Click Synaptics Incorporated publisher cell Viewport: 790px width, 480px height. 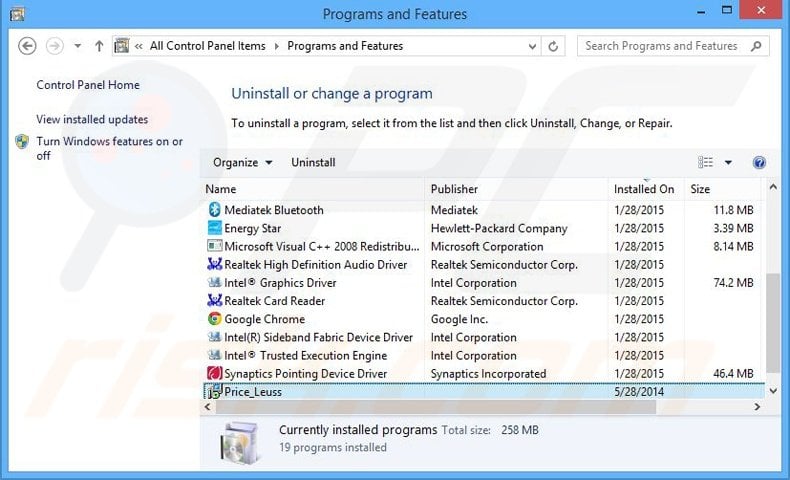(488, 374)
